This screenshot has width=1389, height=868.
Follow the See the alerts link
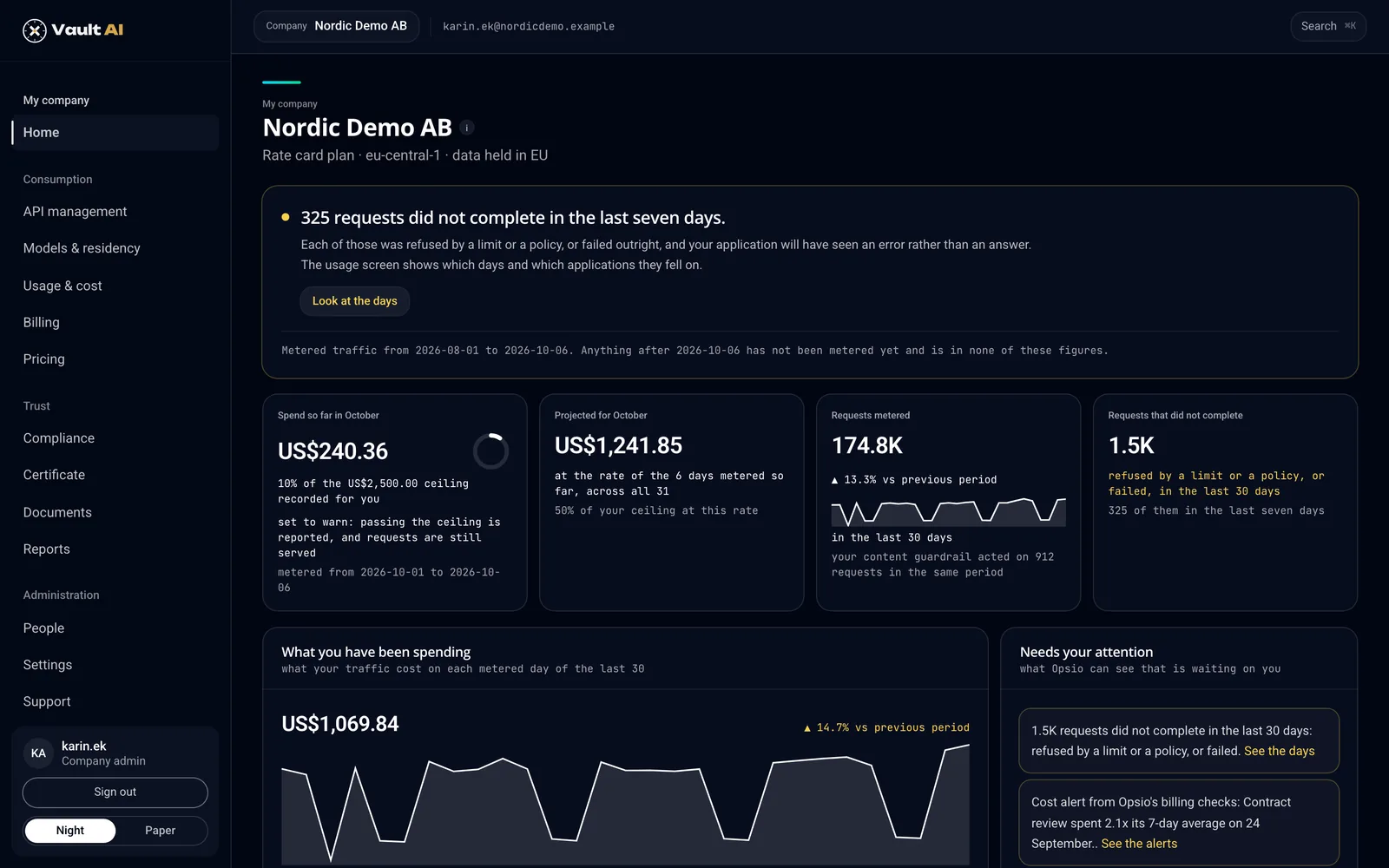click(x=1139, y=844)
